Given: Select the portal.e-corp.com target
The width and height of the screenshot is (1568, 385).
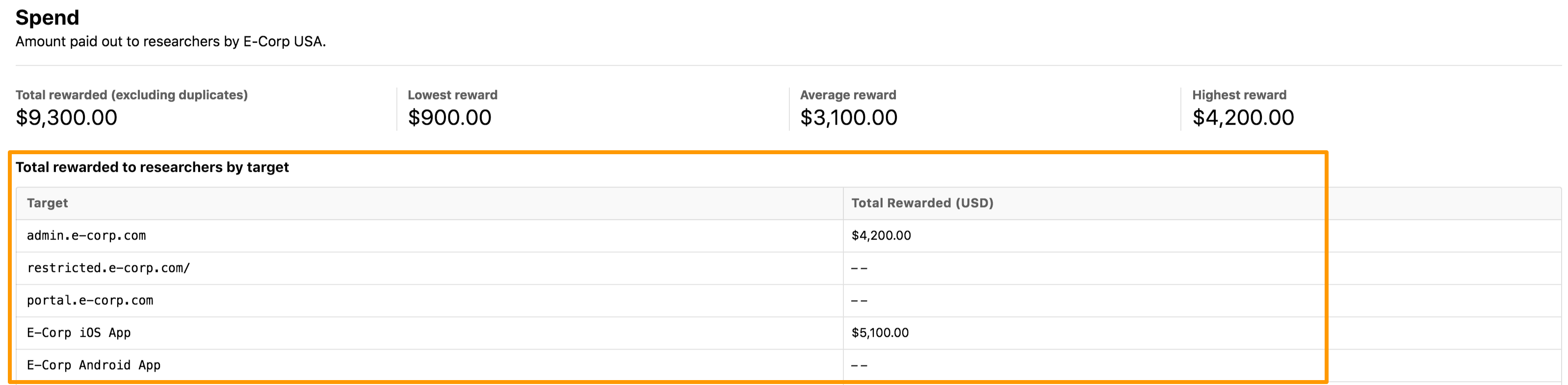Looking at the screenshot, I should coord(89,301).
